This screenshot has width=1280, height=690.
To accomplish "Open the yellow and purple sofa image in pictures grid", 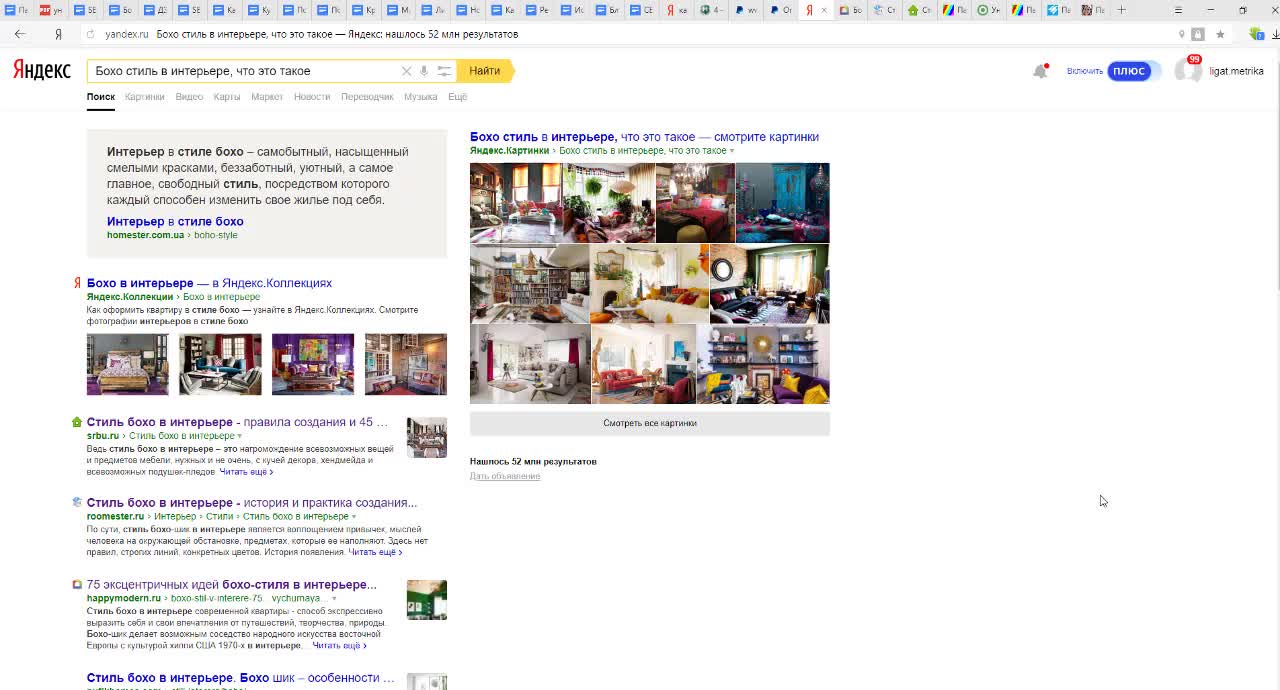I will point(763,364).
